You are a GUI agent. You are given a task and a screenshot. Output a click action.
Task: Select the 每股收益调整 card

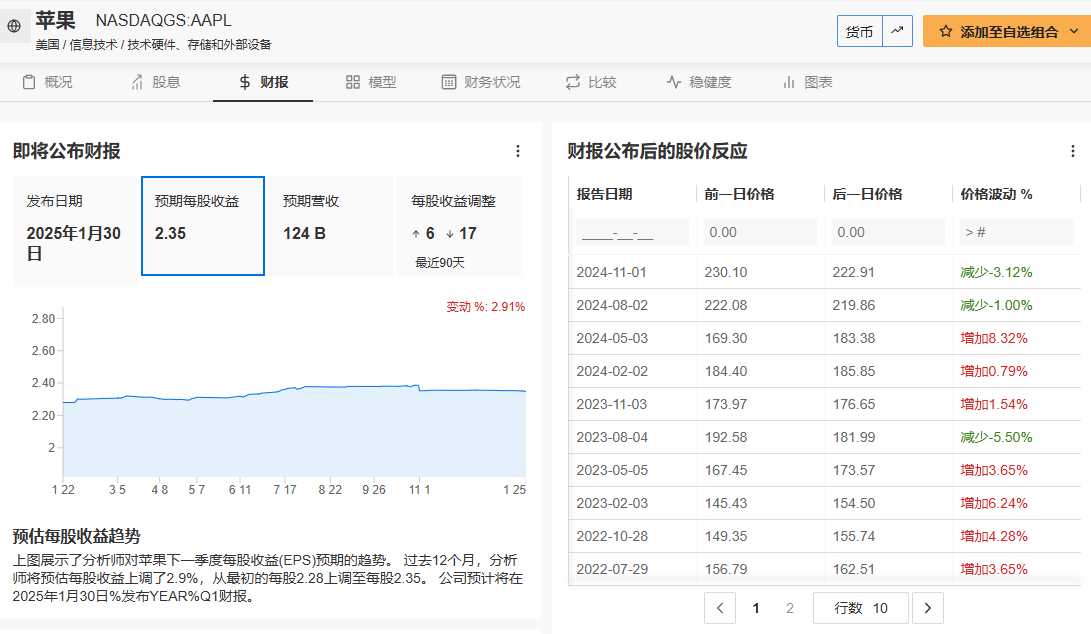[x=459, y=226]
